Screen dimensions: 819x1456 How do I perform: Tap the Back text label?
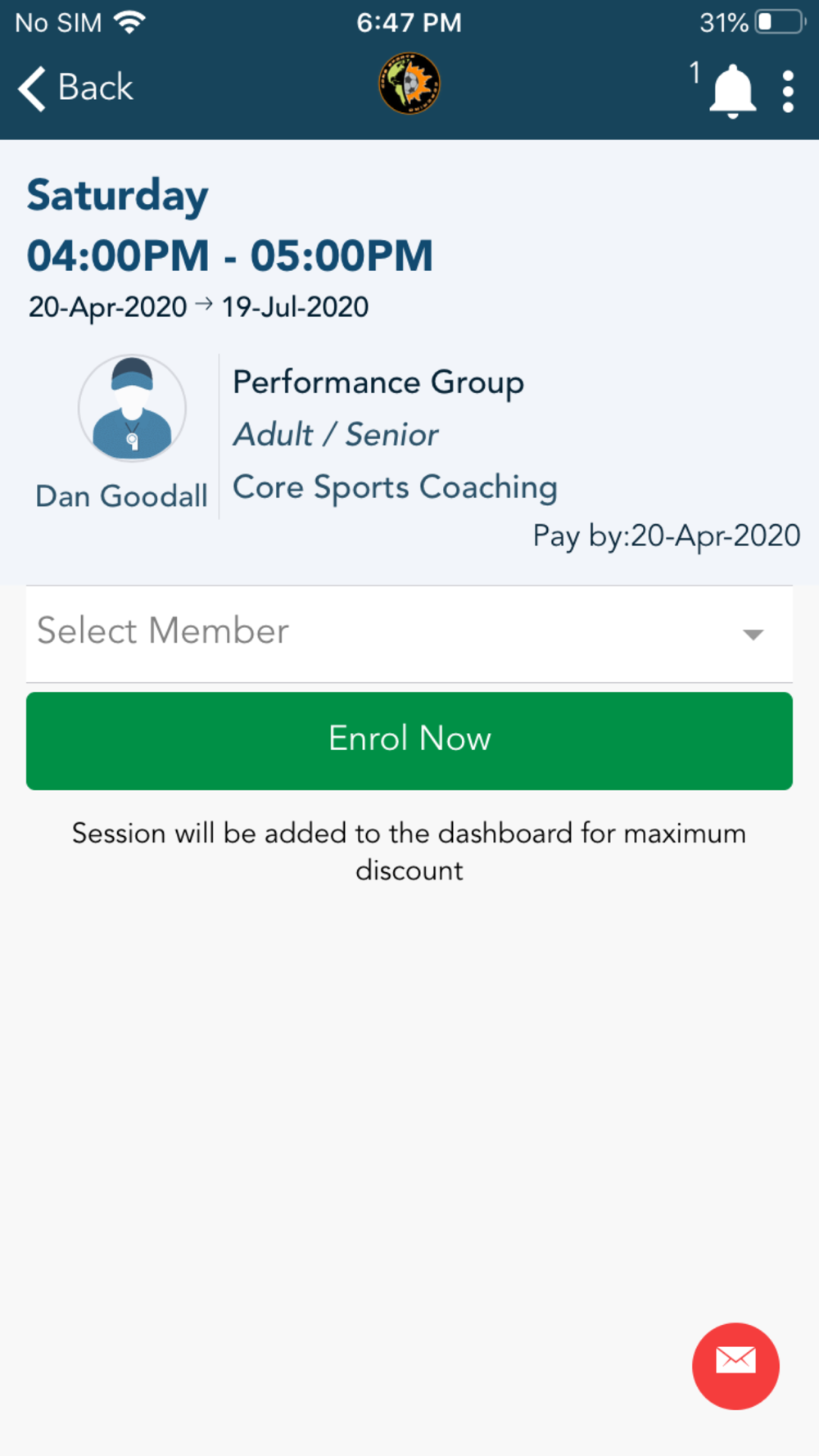click(95, 88)
